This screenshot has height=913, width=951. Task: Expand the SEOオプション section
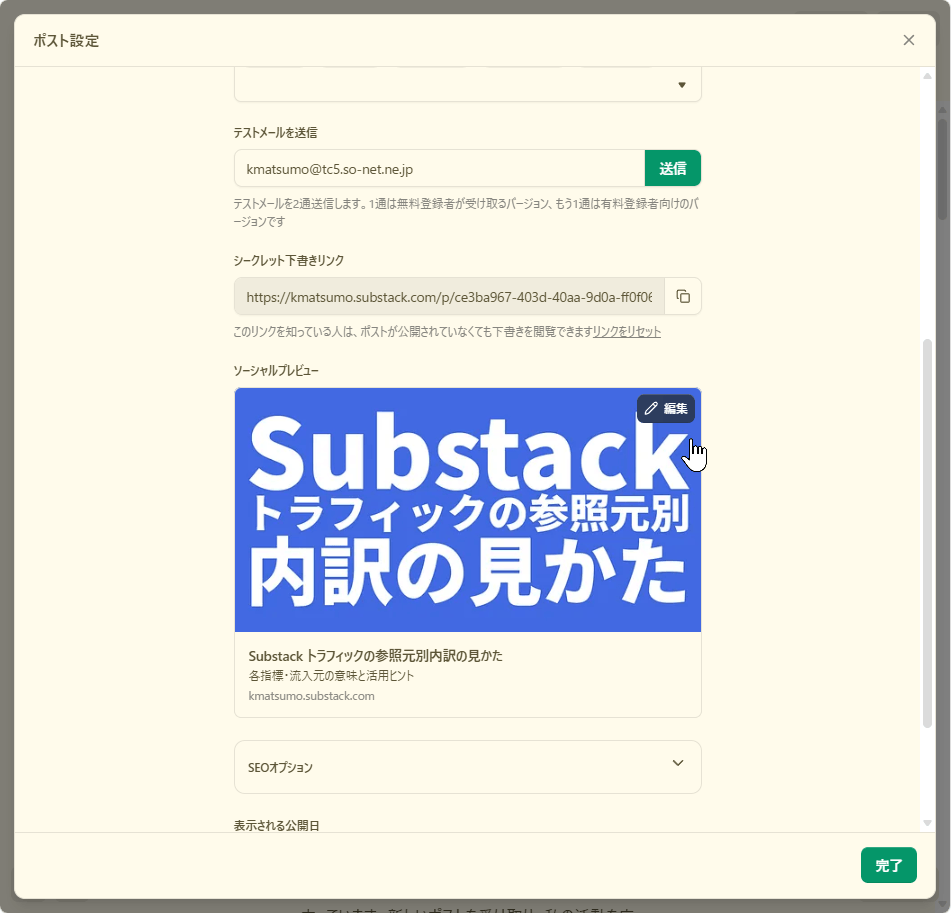[468, 767]
